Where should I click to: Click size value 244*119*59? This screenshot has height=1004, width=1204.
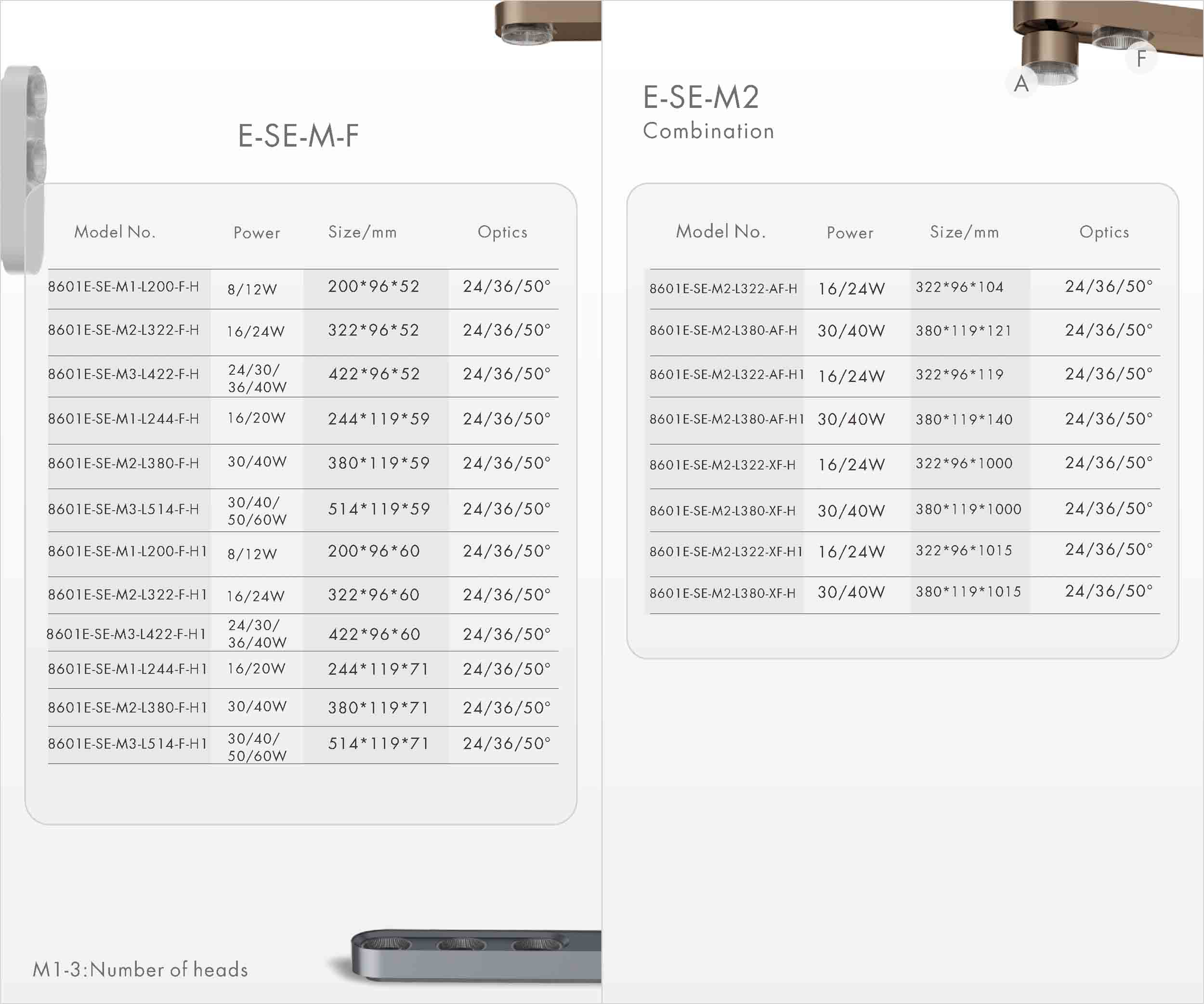379,419
